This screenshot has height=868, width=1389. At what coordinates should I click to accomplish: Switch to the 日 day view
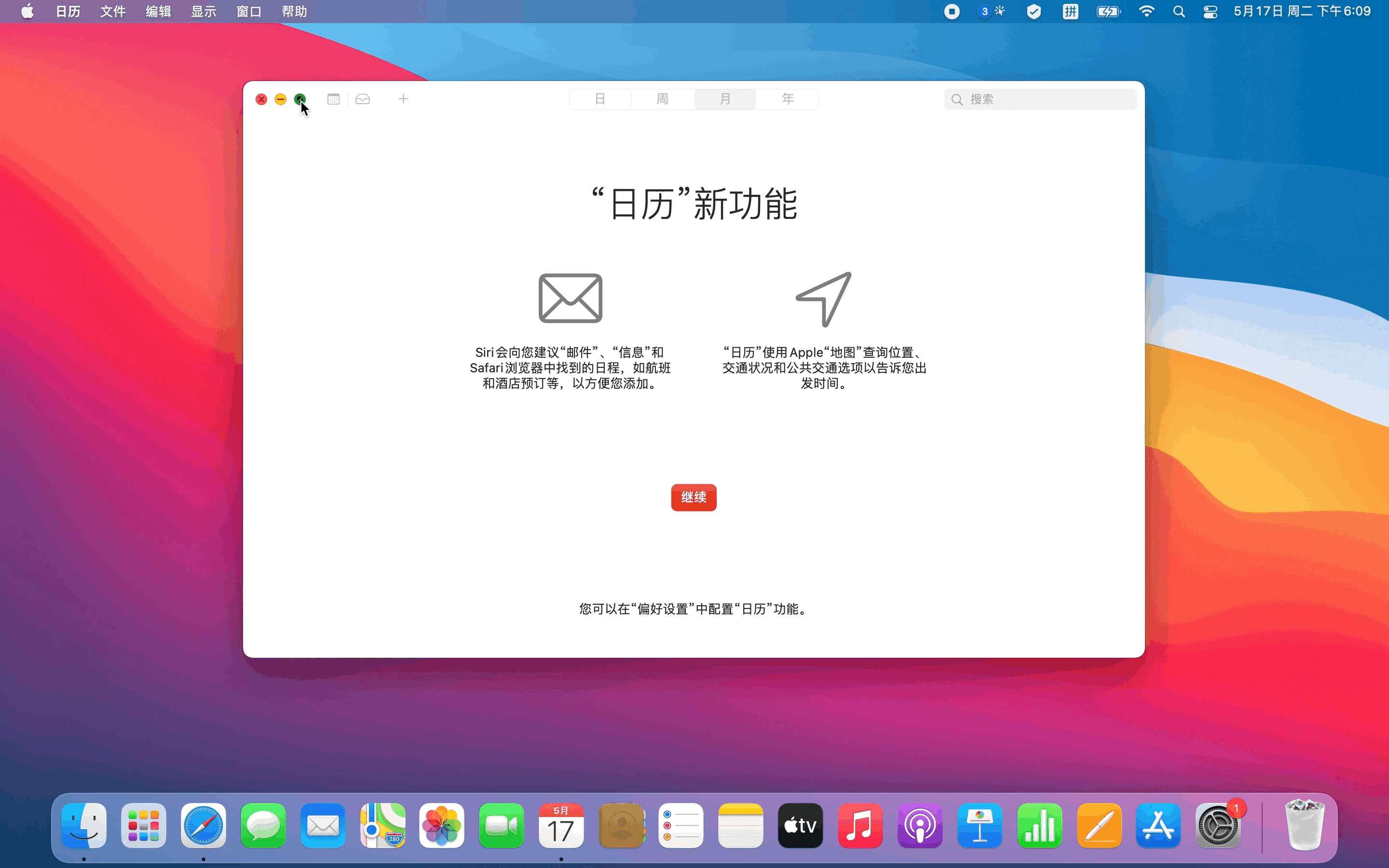click(600, 99)
